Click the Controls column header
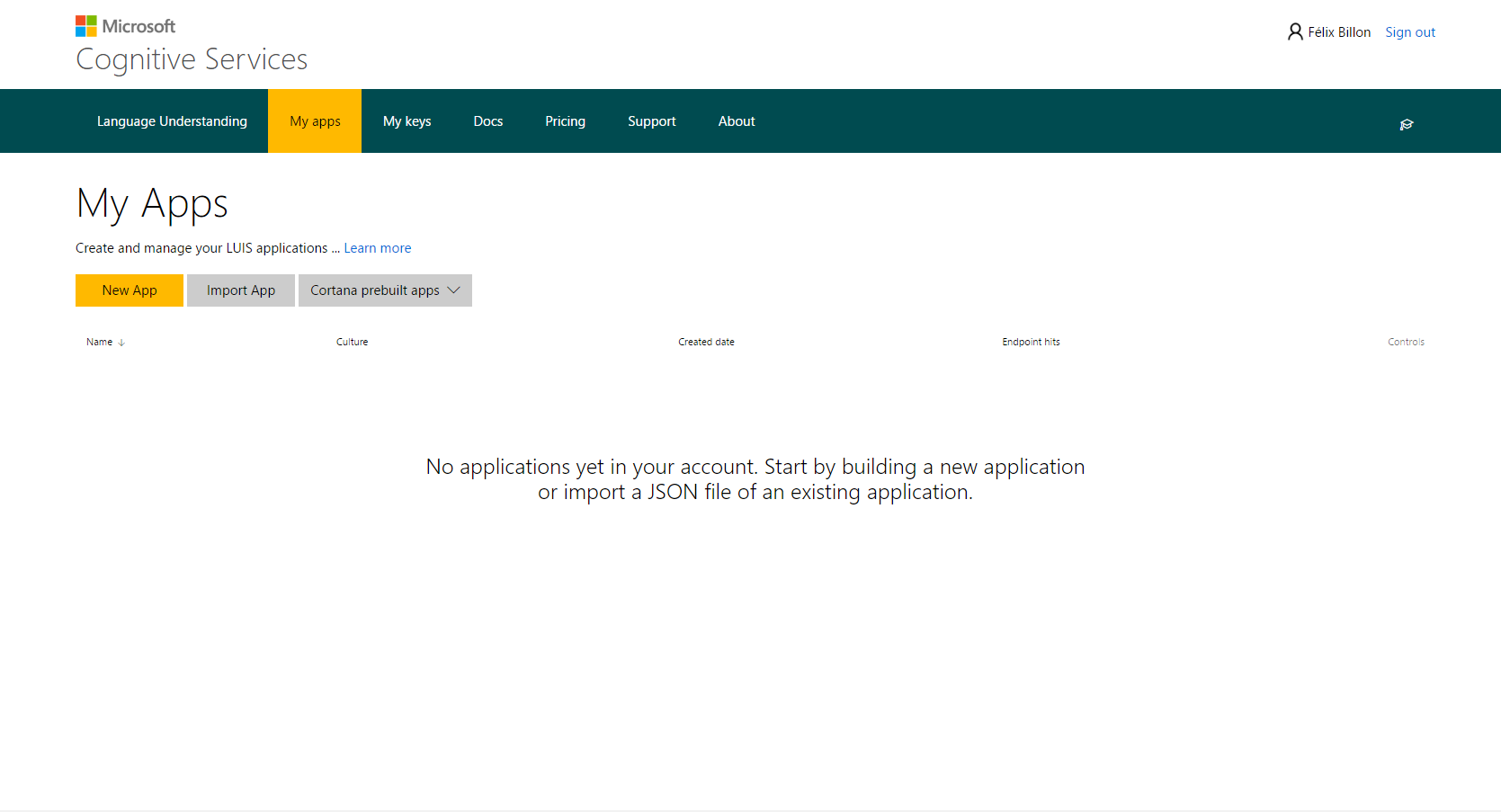This screenshot has width=1501, height=812. (1406, 342)
